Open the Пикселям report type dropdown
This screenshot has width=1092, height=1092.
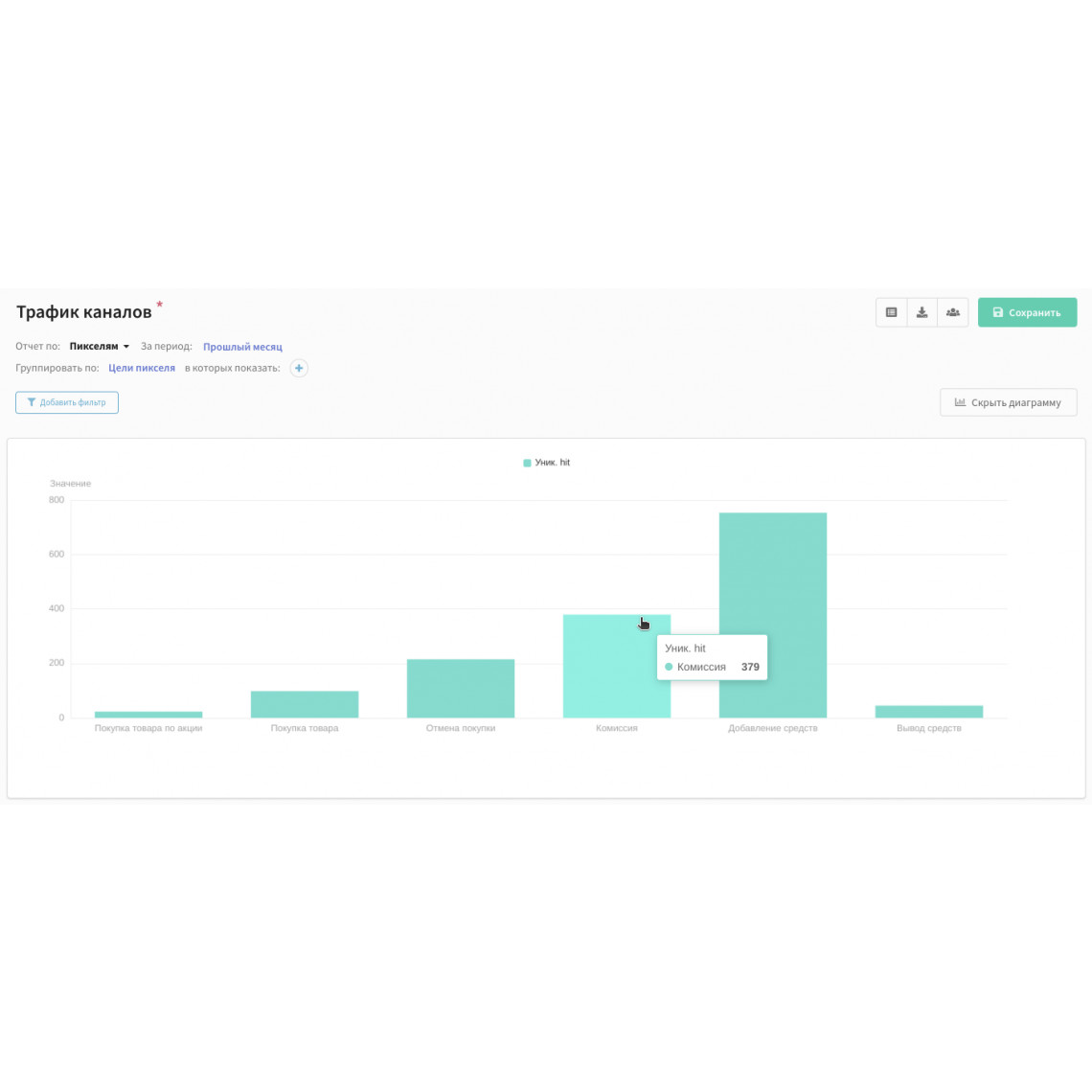(99, 346)
